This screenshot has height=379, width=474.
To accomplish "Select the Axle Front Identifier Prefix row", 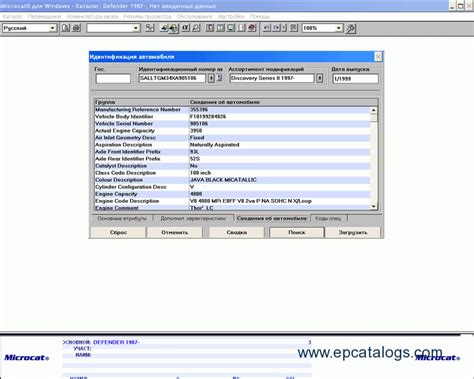I will 232,152.
